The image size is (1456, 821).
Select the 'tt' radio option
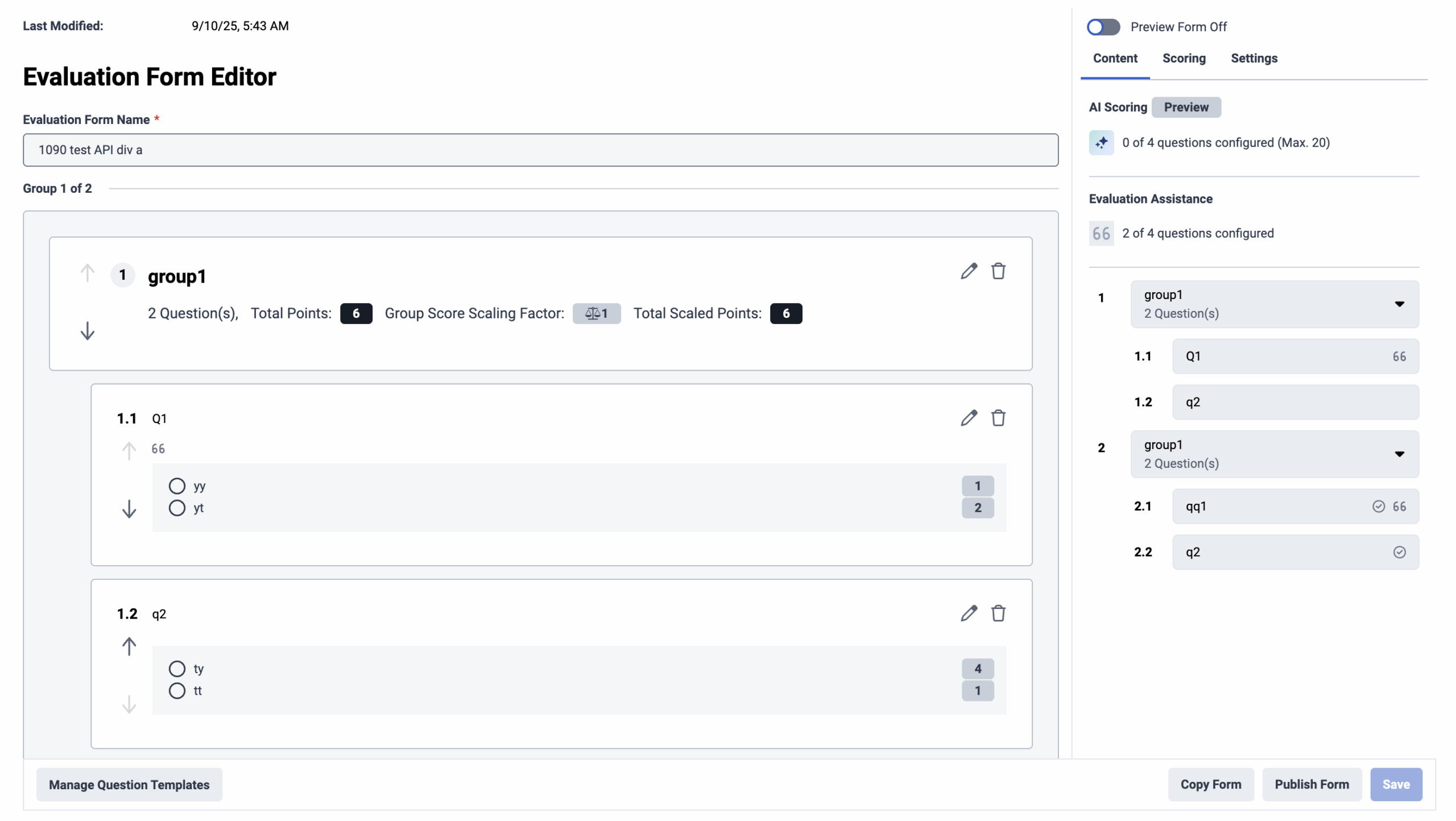click(x=177, y=691)
